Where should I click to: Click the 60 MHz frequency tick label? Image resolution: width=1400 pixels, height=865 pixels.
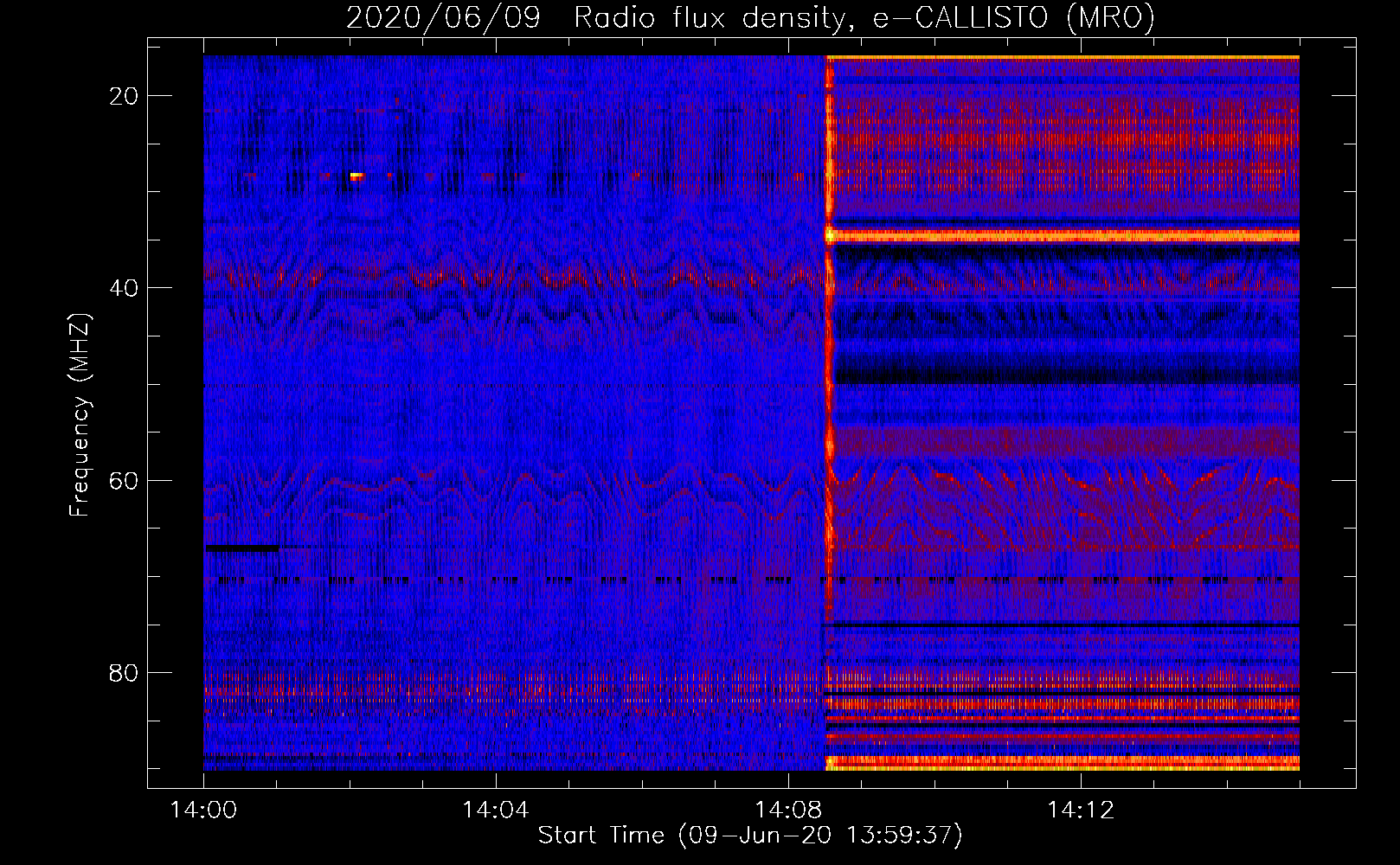[125, 480]
